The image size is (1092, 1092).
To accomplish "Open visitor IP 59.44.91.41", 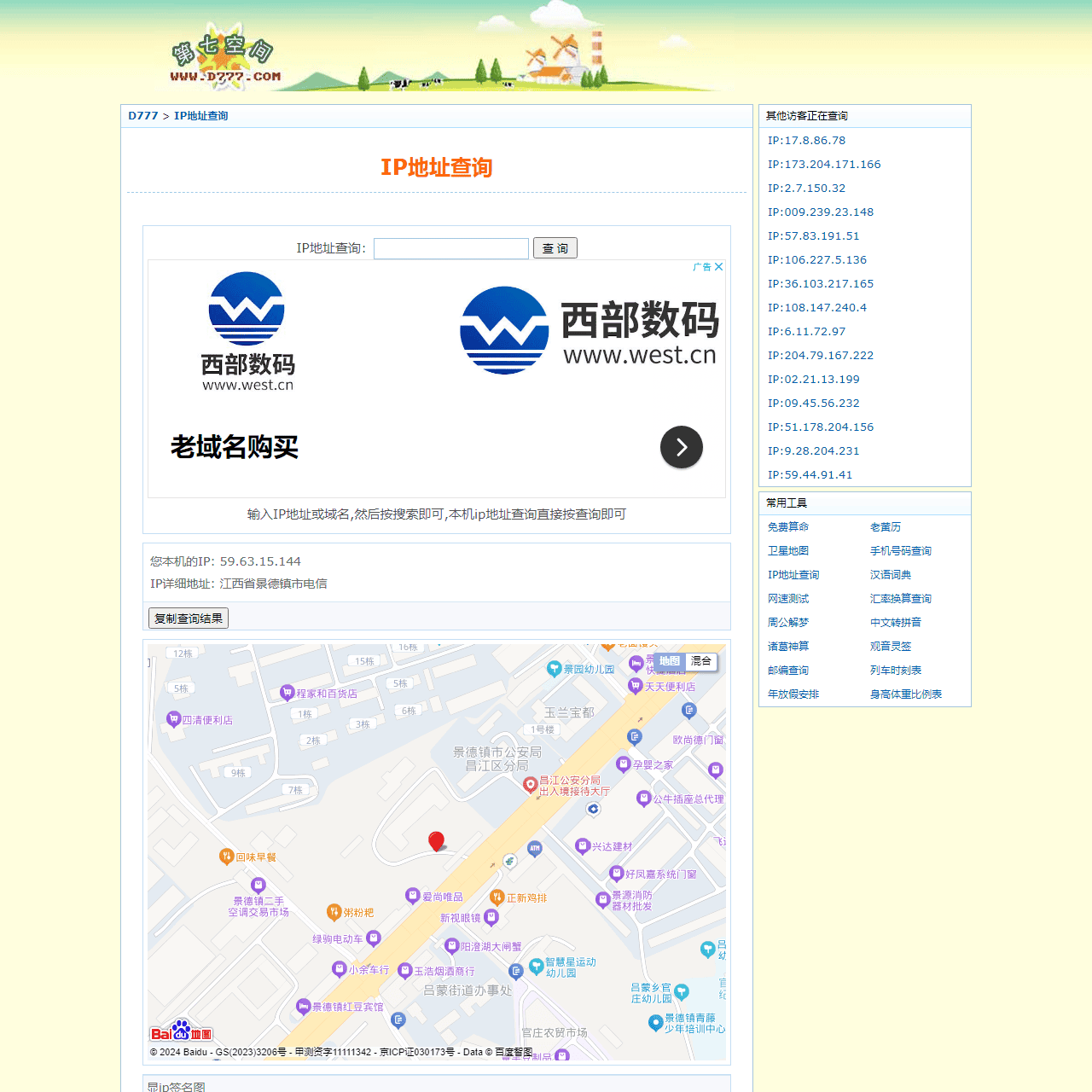I will tap(810, 475).
